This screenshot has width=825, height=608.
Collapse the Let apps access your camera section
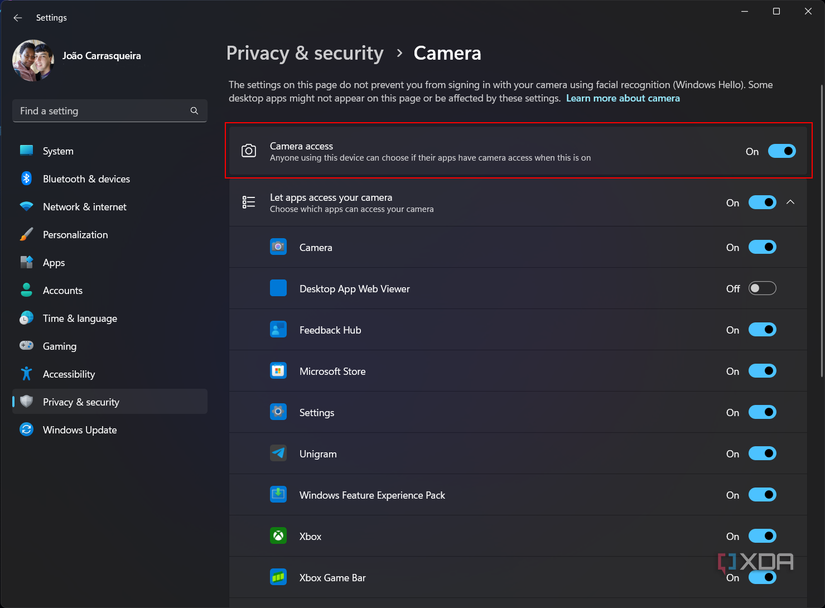(x=791, y=203)
